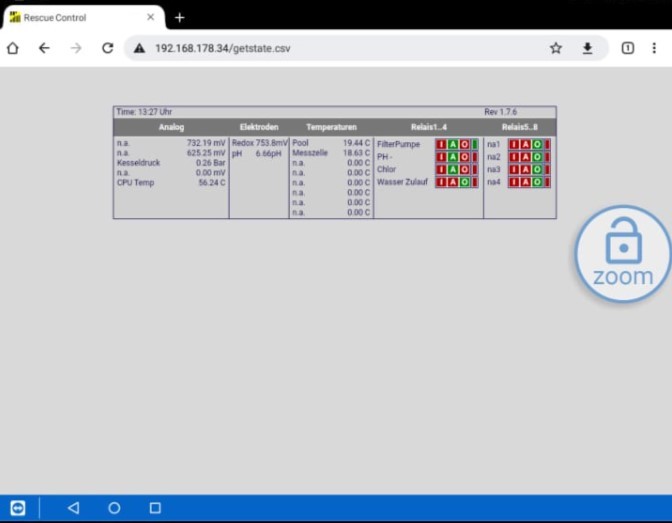This screenshot has height=523, width=672.
Task: Click the Relais5..8 column header
Action: point(520,127)
